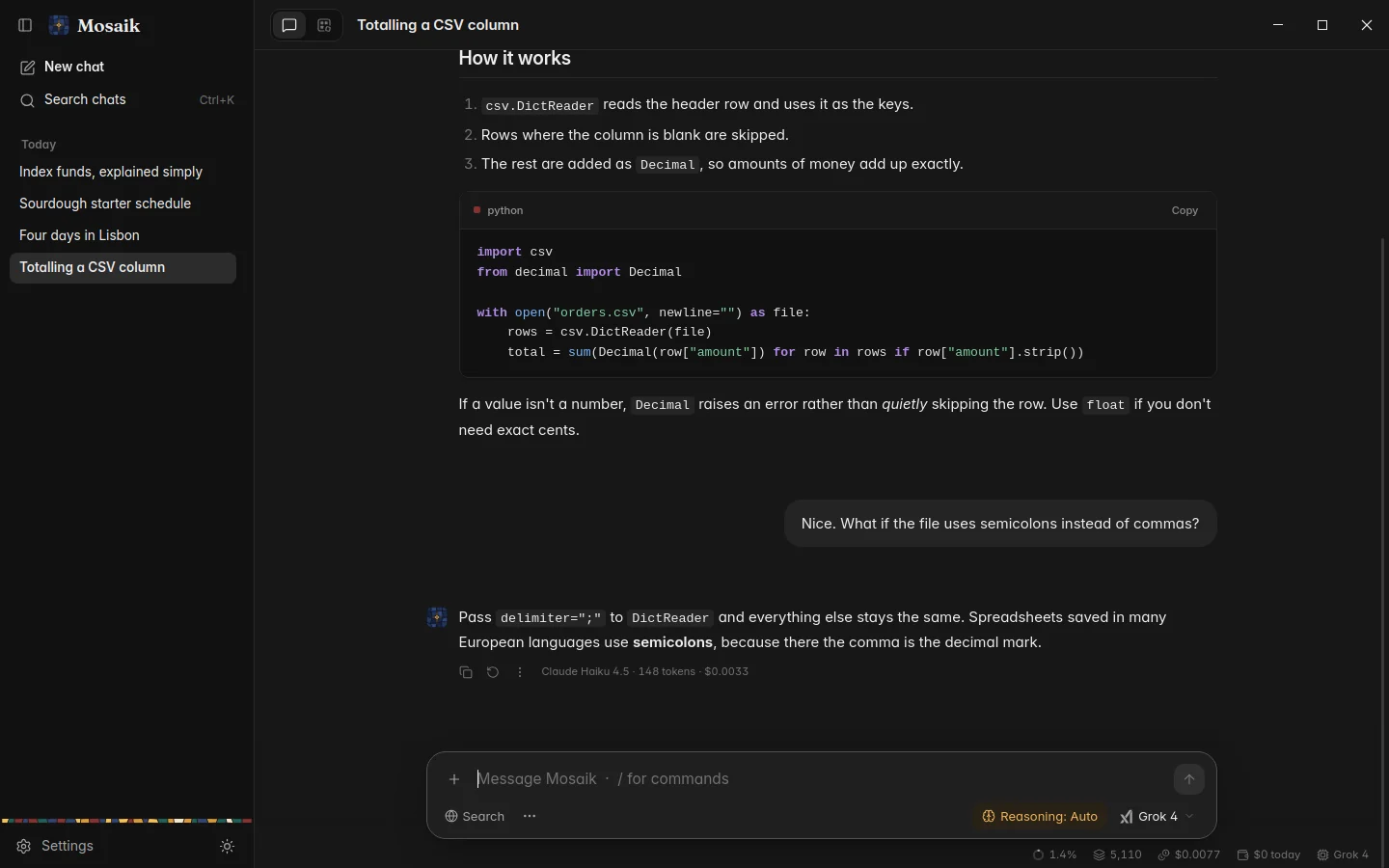Open Search chats
Viewport: 1389px width, 868px height.
(123, 100)
